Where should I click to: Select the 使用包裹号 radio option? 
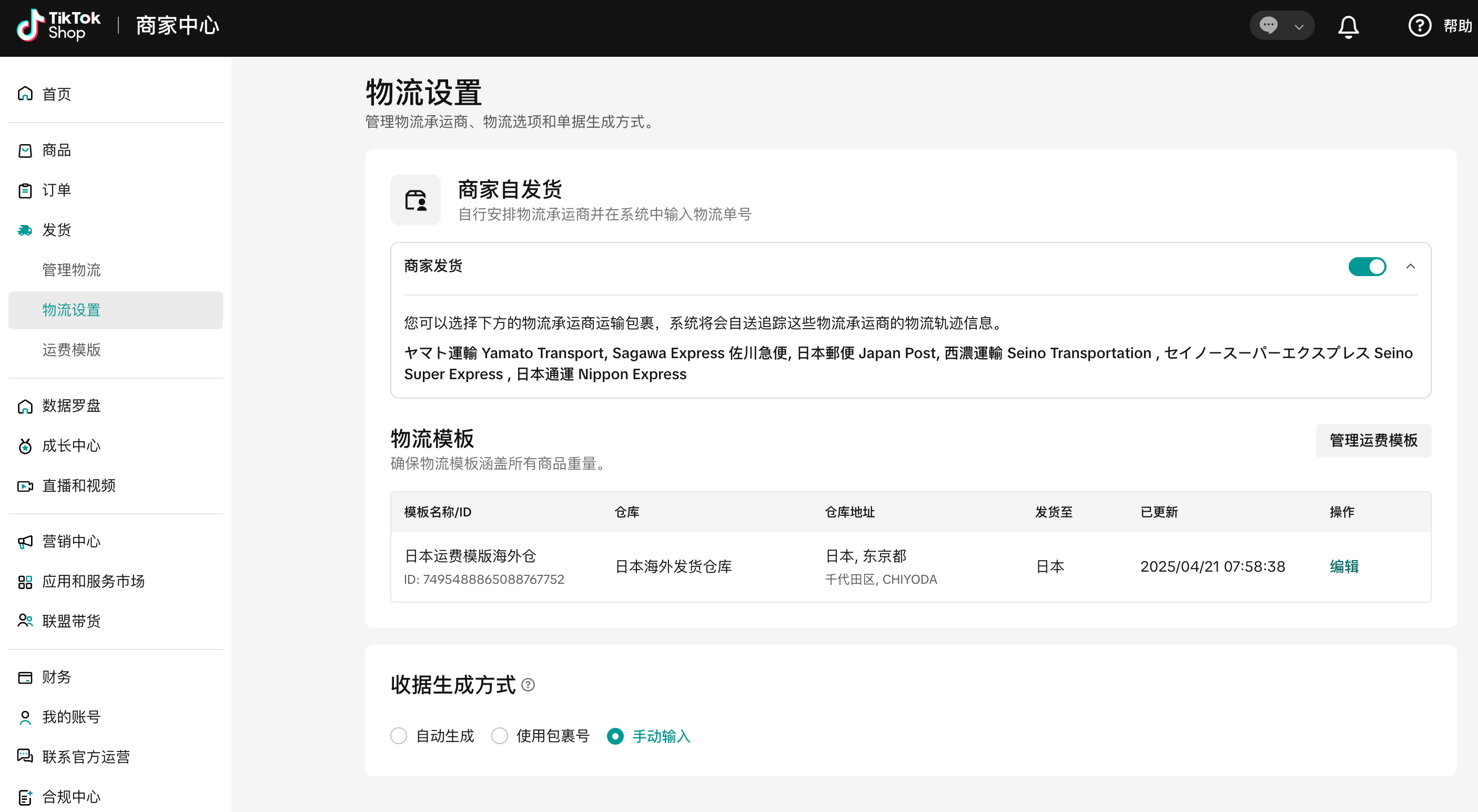point(499,736)
